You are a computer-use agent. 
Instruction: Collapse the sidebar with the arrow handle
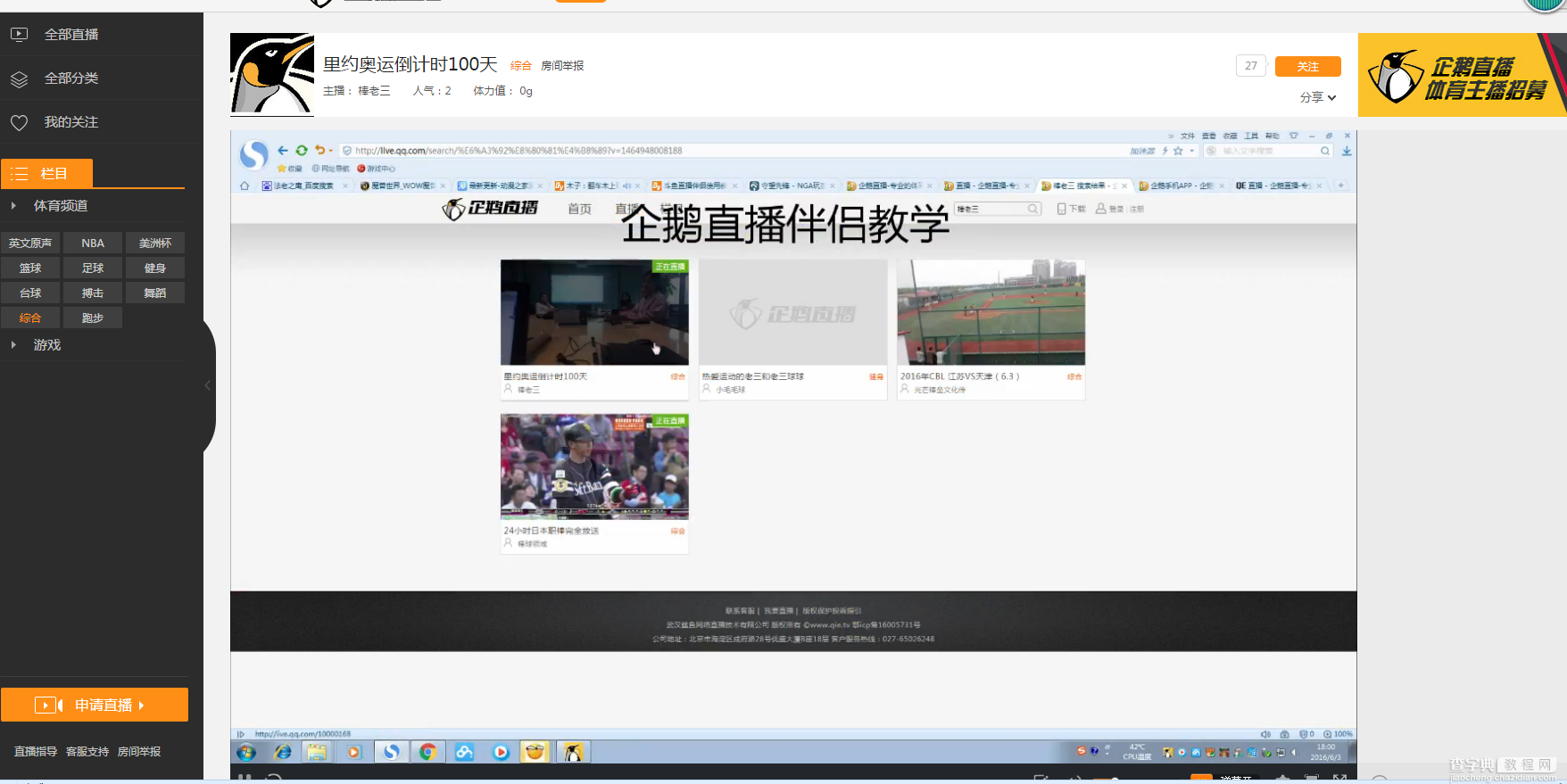point(208,385)
